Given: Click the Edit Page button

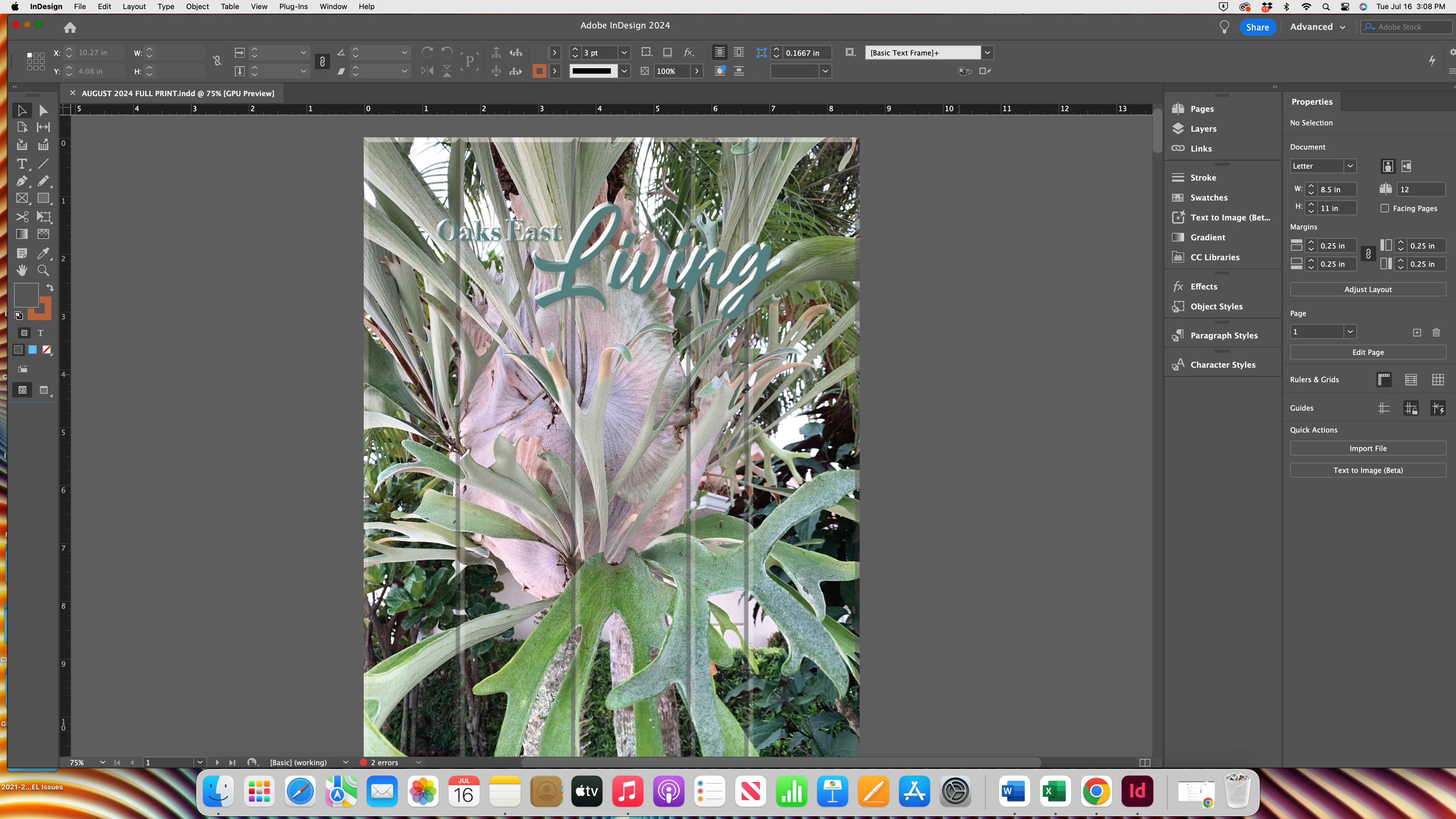Looking at the screenshot, I should tap(1368, 352).
